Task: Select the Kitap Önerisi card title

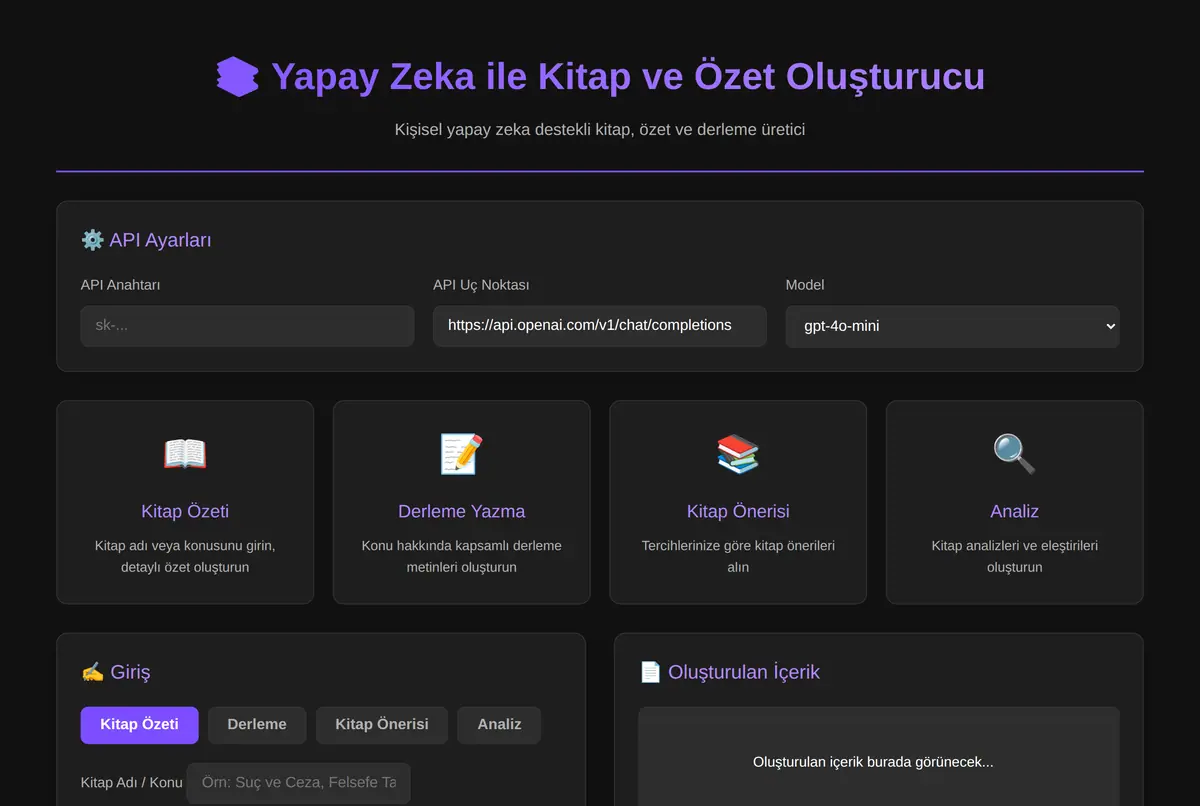Action: 738,511
